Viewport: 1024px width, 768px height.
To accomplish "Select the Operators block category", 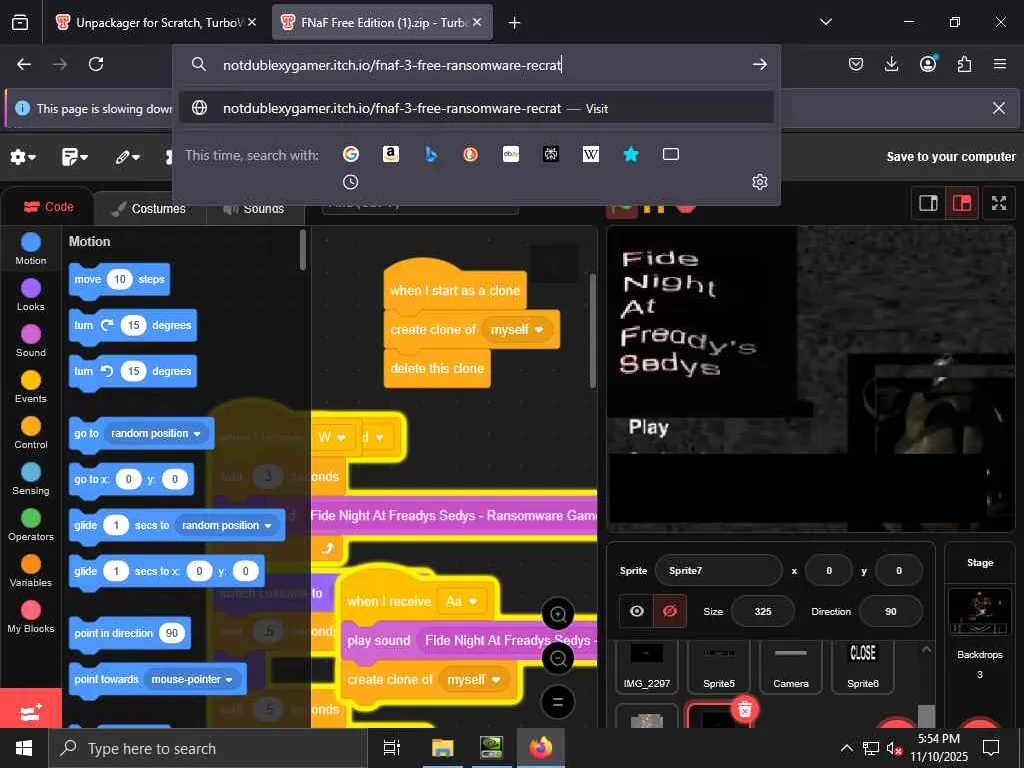I will (31, 525).
